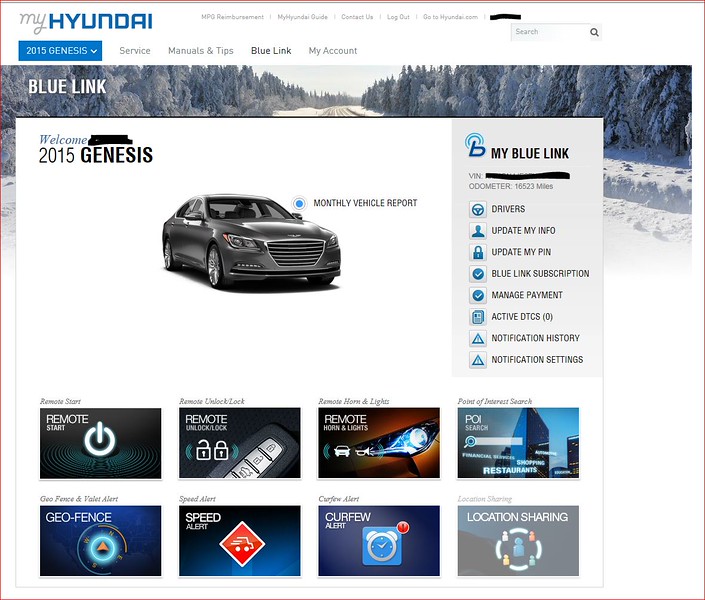
Task: Click the Update My Info person icon
Action: pyautogui.click(x=478, y=231)
